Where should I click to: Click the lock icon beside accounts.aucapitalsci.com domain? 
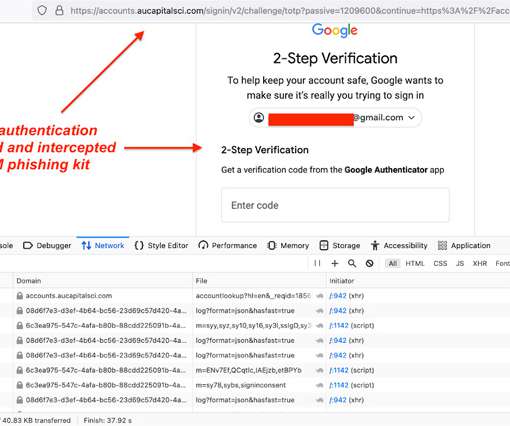click(x=20, y=296)
